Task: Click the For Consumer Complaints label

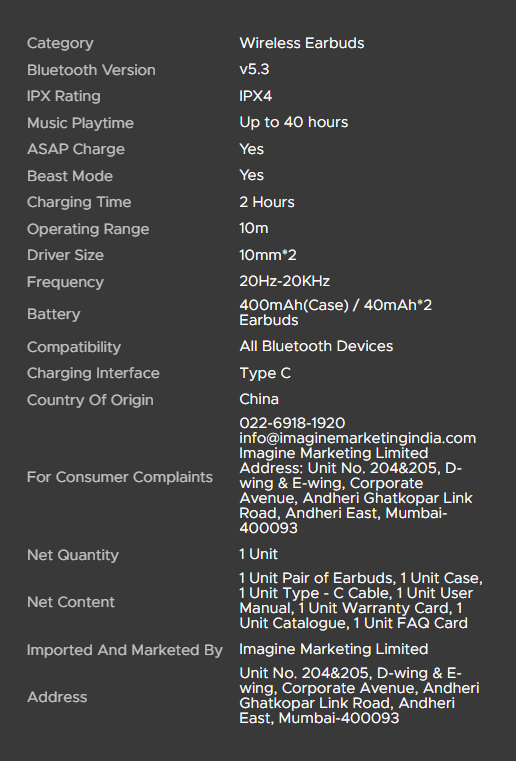Action: 120,477
